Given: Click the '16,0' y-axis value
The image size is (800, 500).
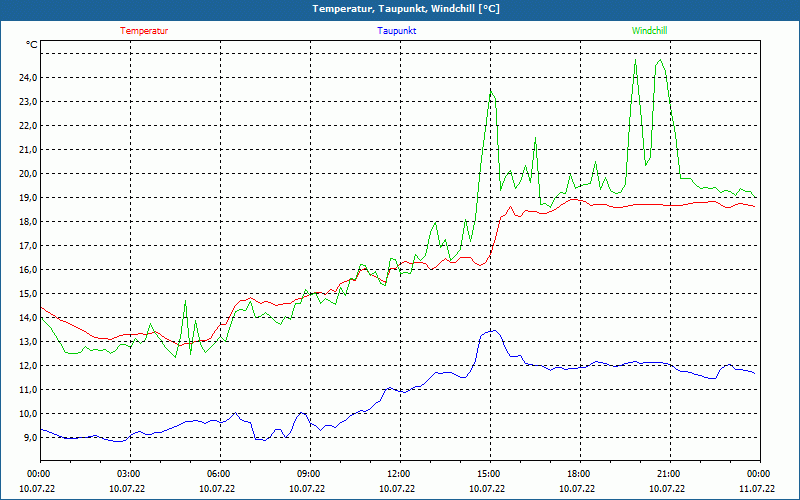Looking at the screenshot, I should click(x=28, y=269).
